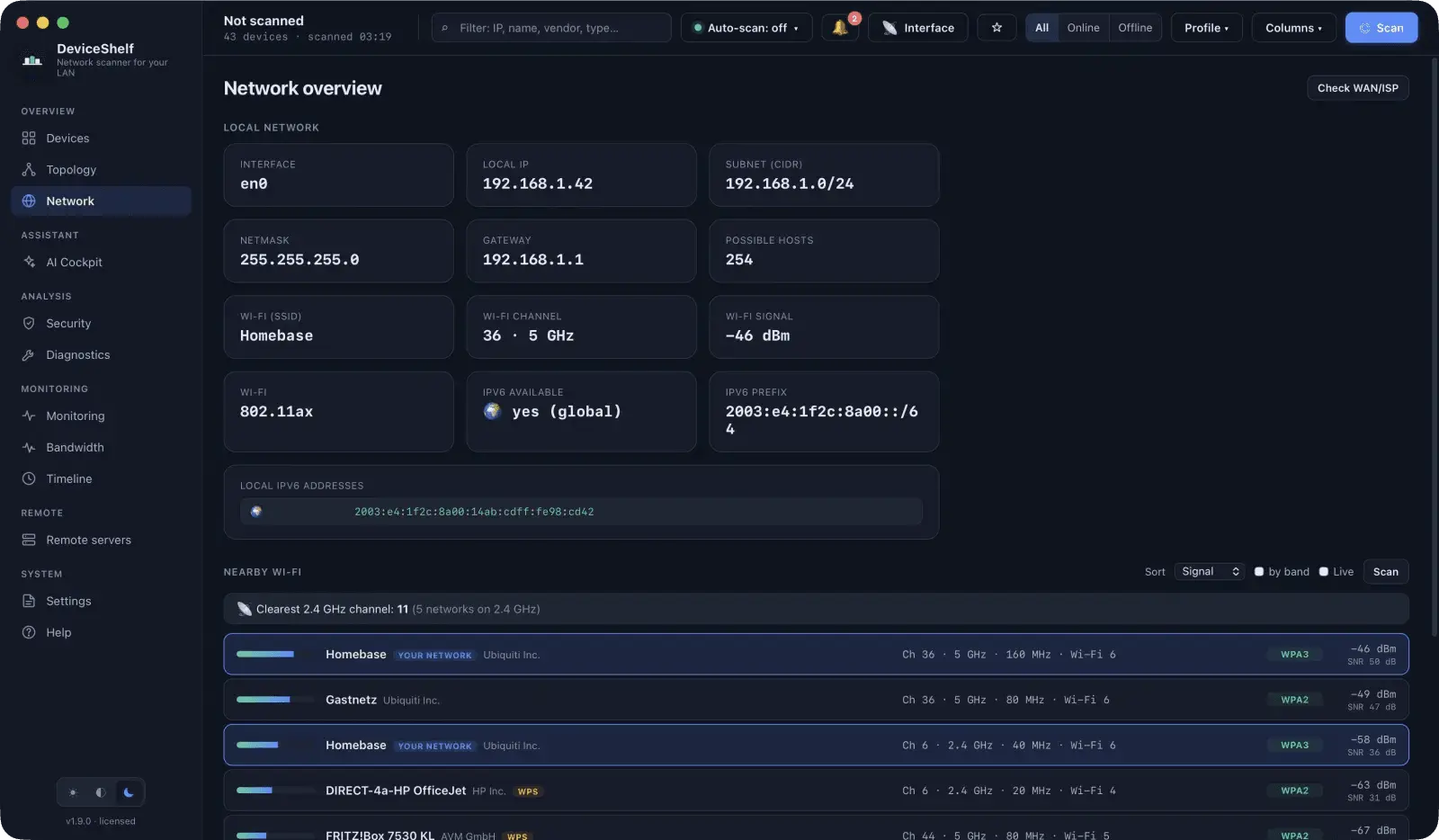This screenshot has width=1439, height=840.
Task: Show only Offline devices
Action: [1135, 28]
